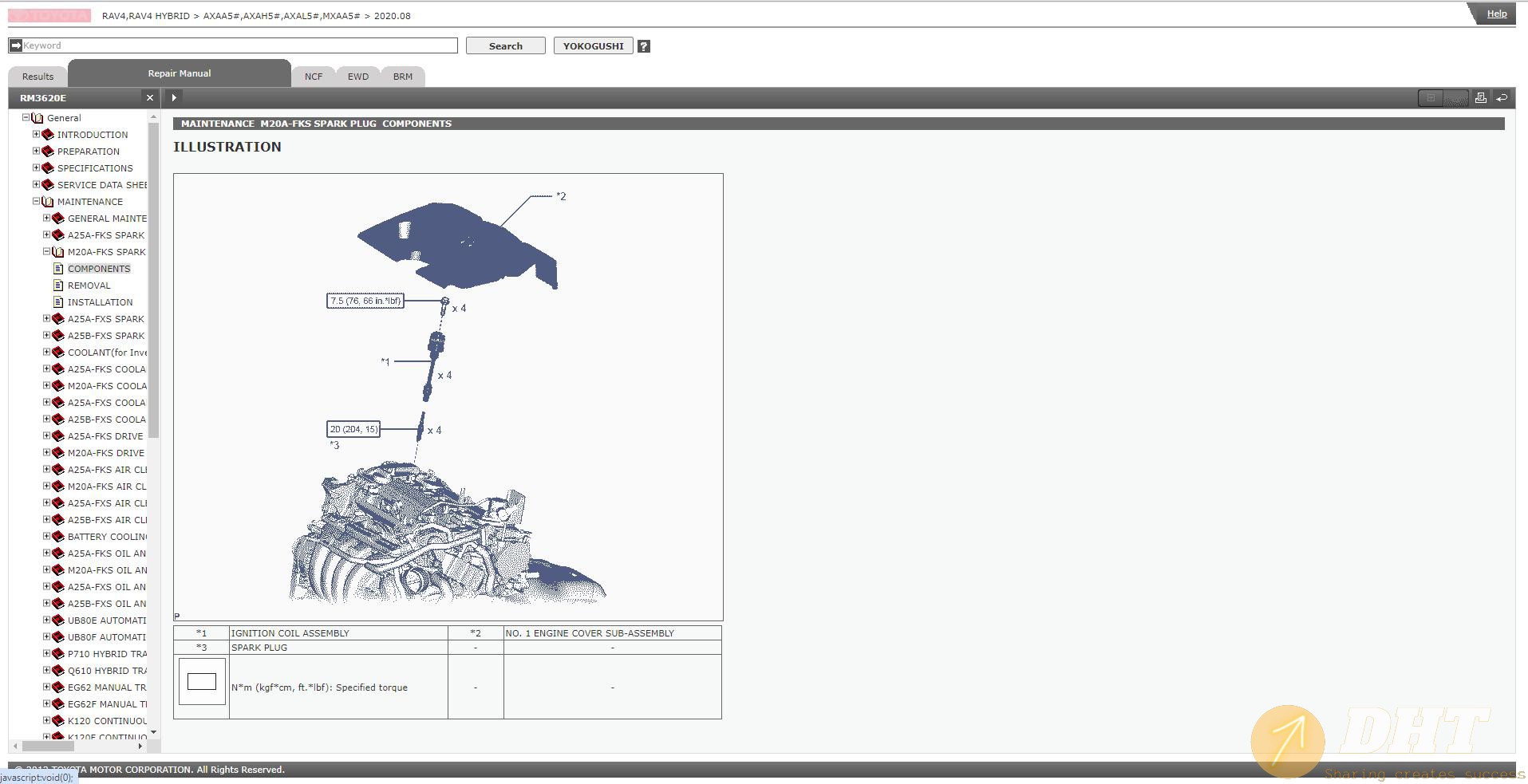
Task: Click the COOLANT(for Inverter) book icon
Action: (57, 353)
